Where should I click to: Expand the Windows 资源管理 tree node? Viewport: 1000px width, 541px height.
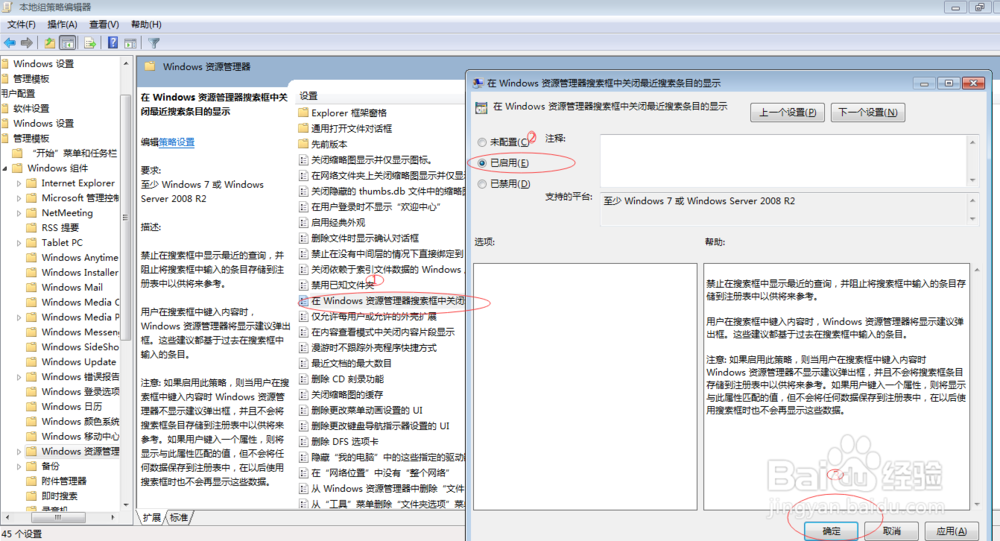[18, 451]
